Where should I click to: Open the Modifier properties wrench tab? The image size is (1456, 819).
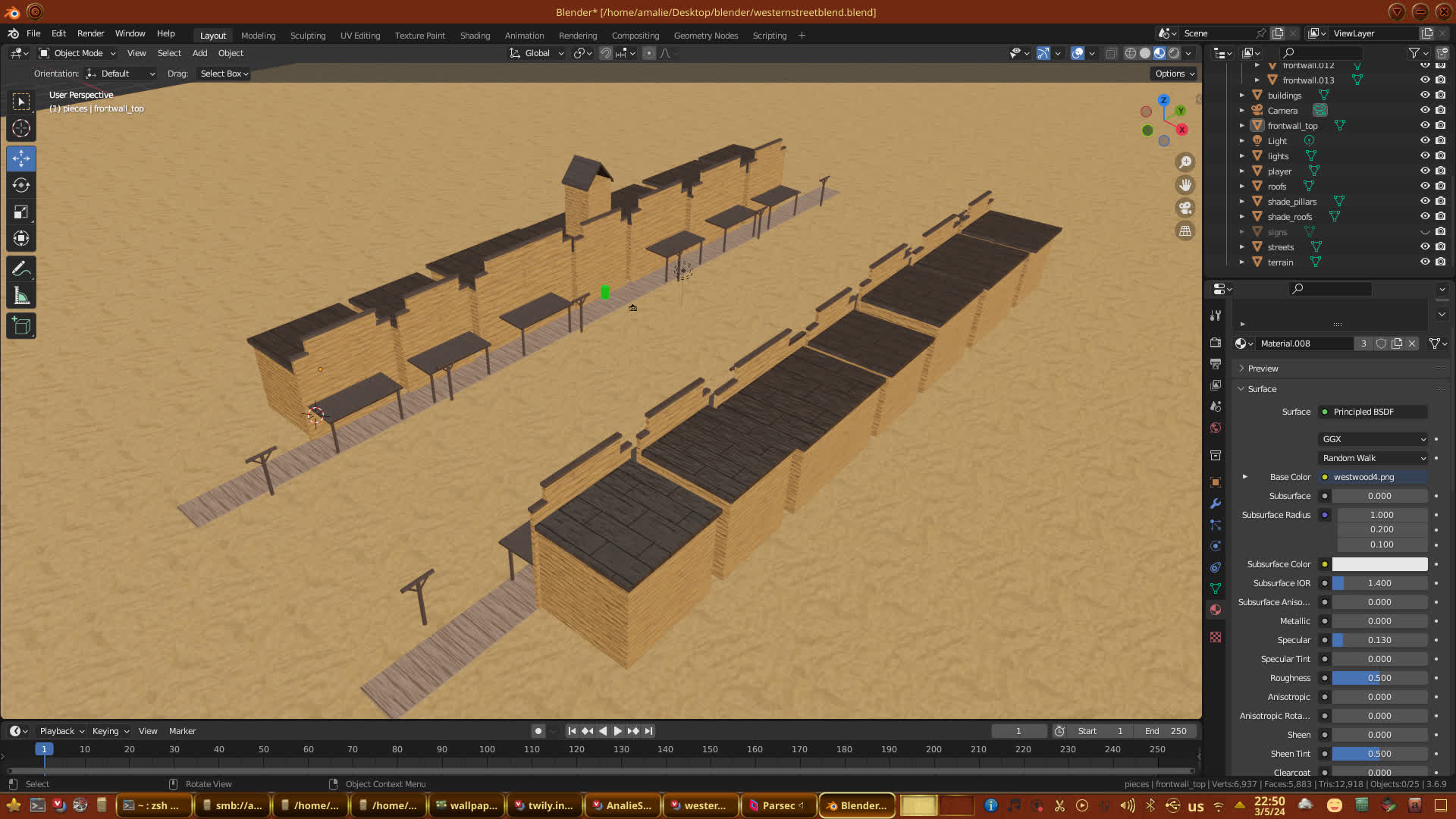tap(1216, 504)
